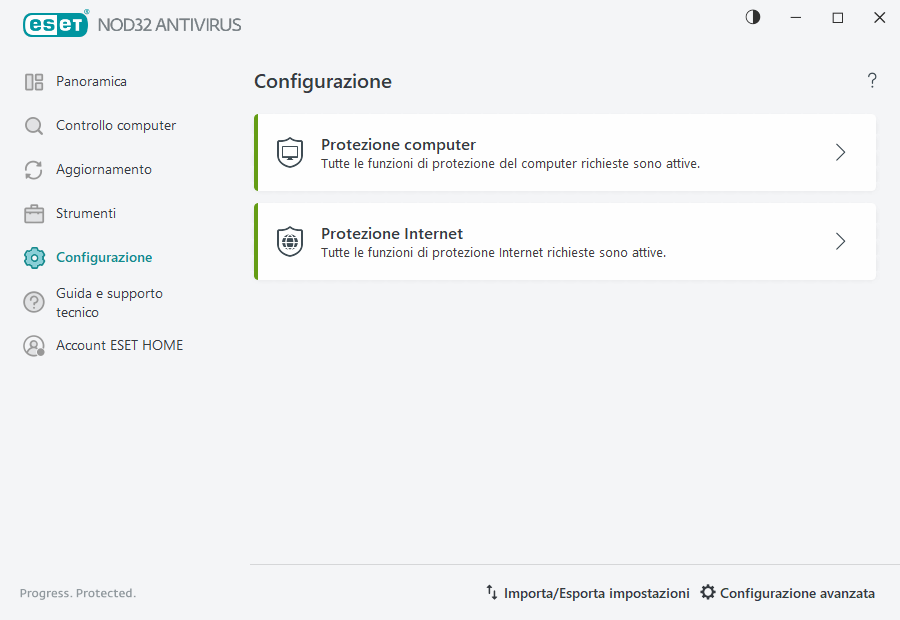This screenshot has width=900, height=620.
Task: Select the Controllo computer magnifier icon
Action: tap(33, 125)
